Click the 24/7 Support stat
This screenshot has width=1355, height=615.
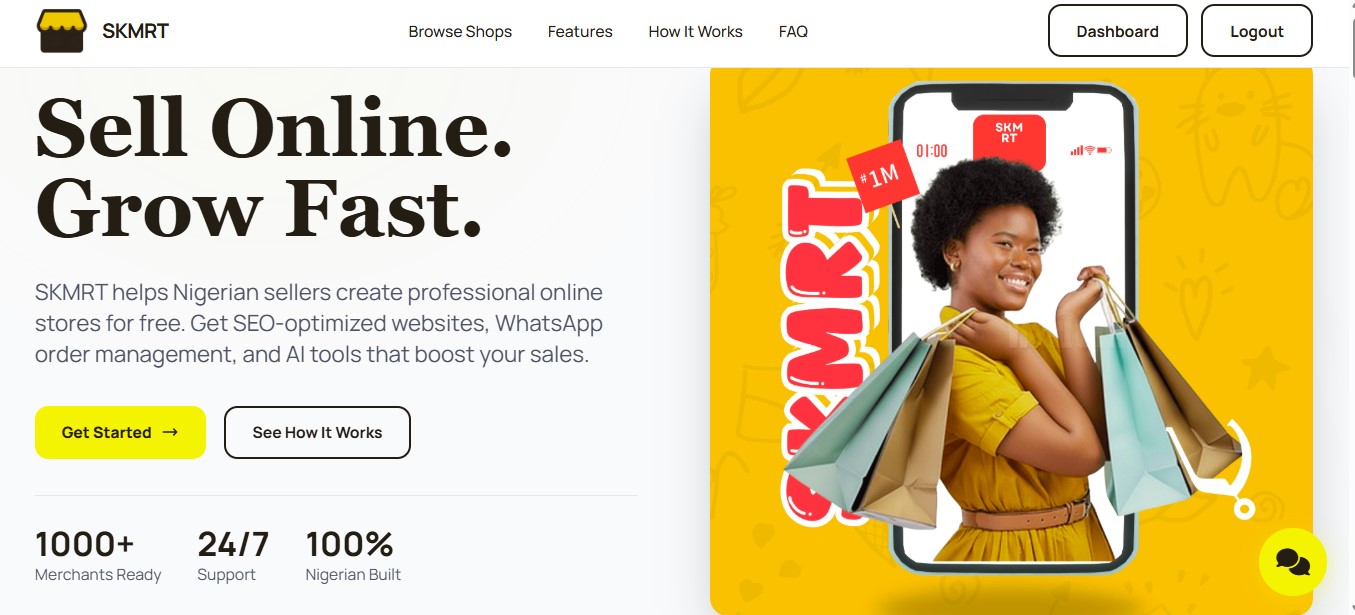click(x=233, y=556)
